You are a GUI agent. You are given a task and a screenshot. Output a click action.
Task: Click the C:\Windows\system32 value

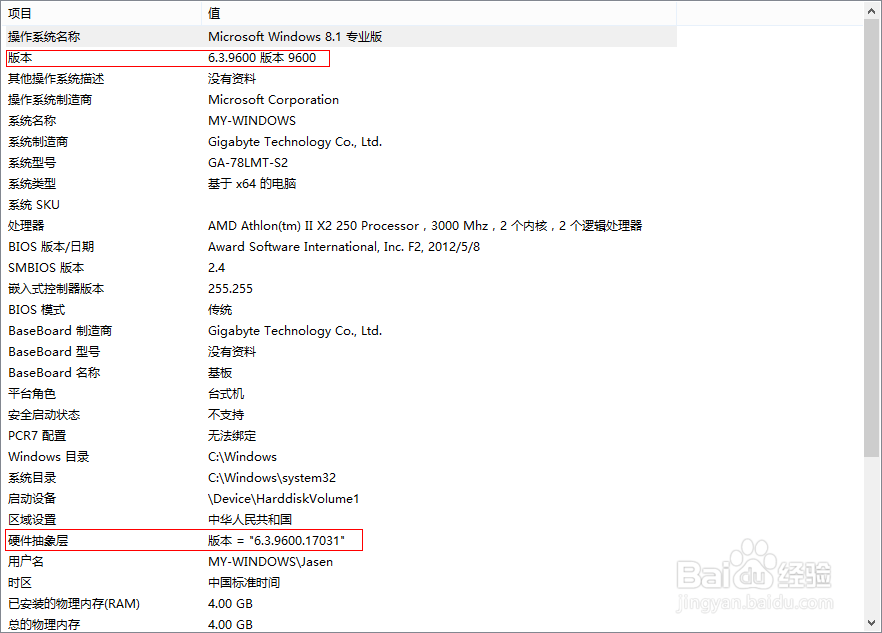point(272,478)
